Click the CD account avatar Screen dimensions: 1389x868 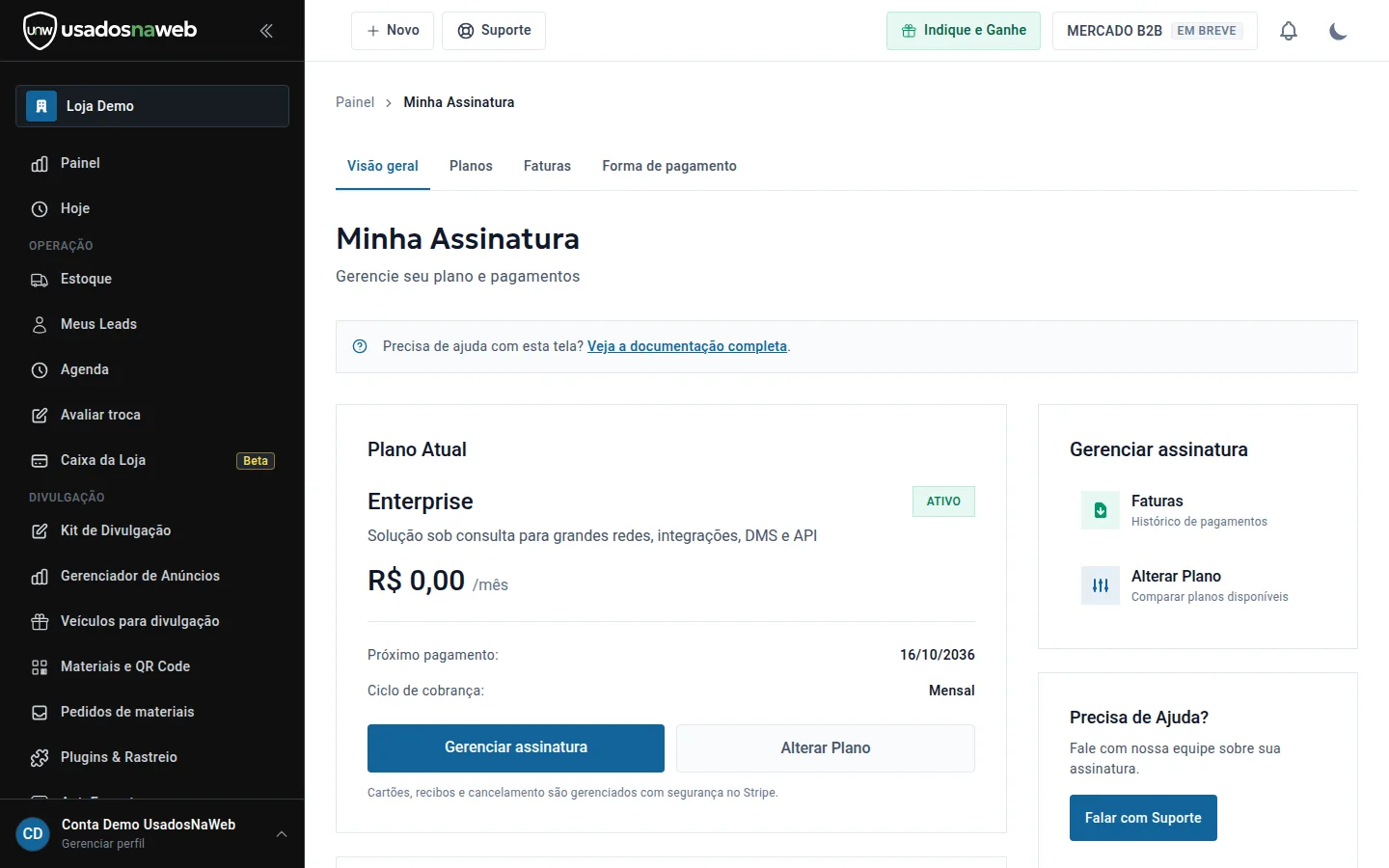coord(33,834)
